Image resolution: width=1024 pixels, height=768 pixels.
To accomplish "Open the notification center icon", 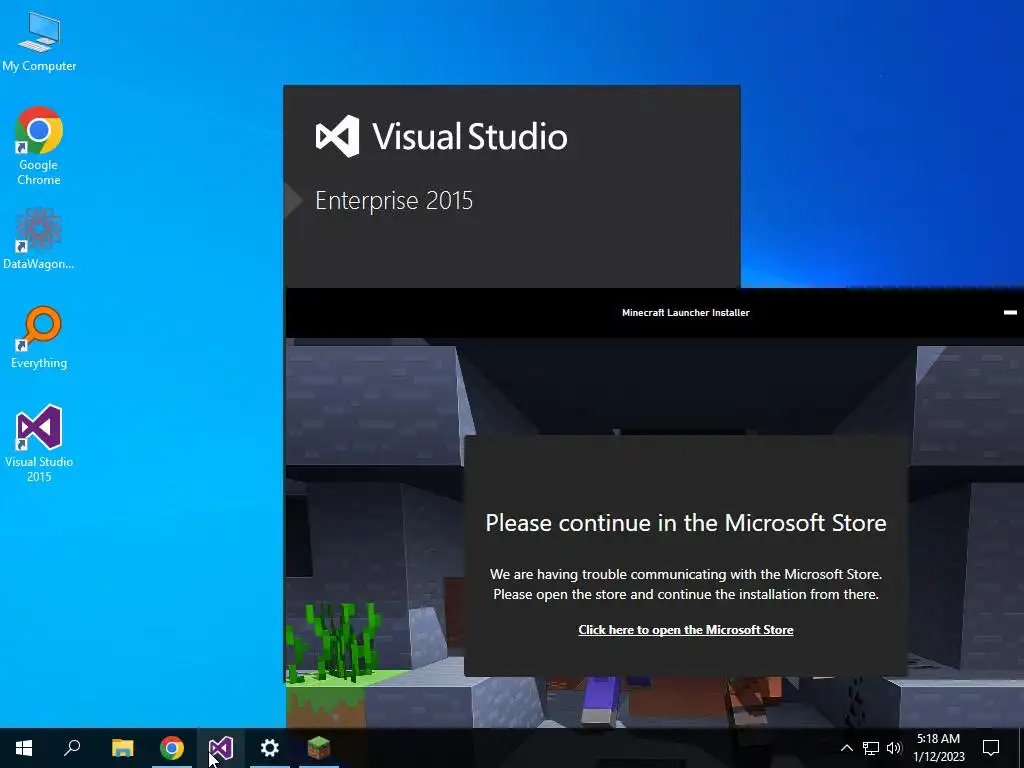I will 991,748.
